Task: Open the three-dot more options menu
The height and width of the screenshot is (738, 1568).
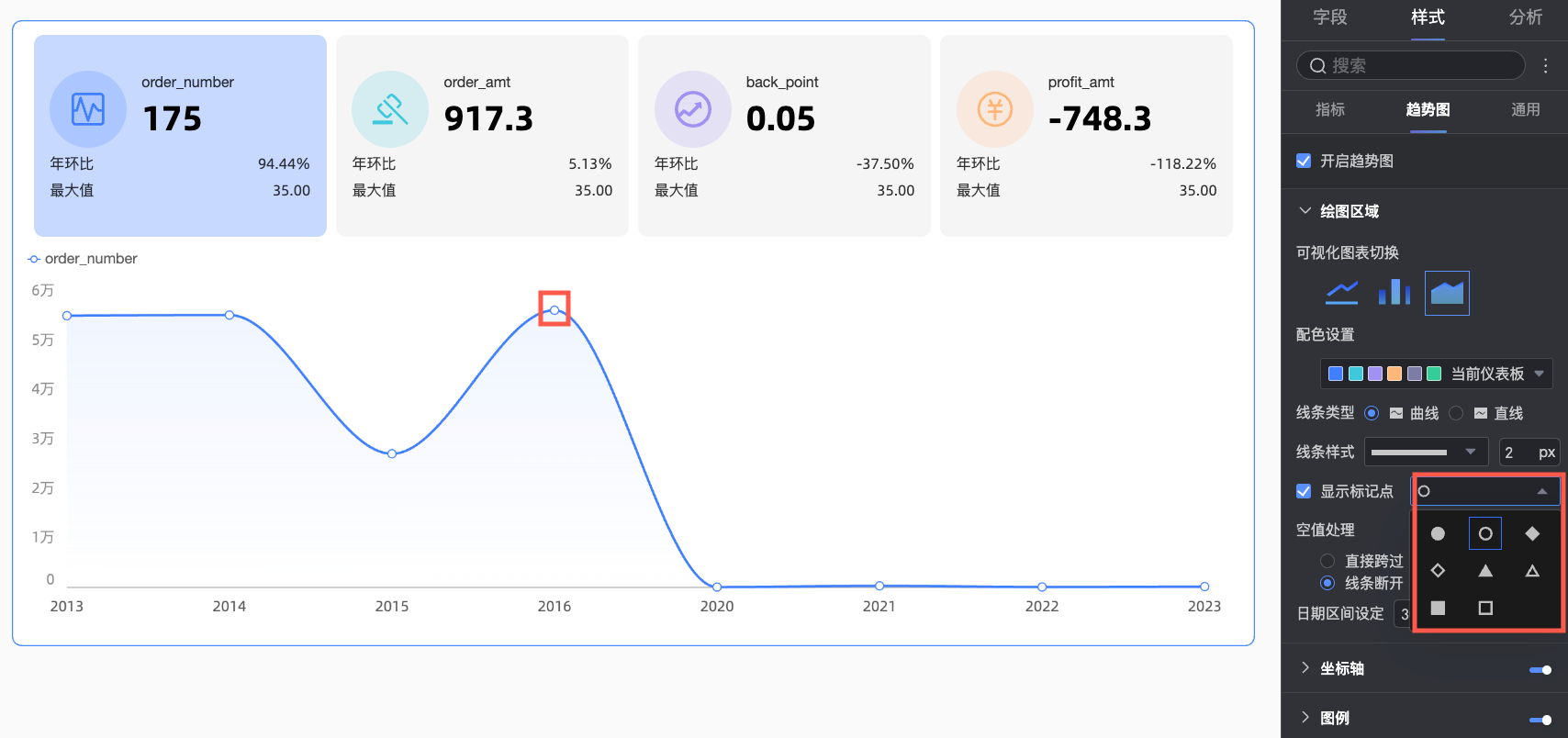Action: [x=1546, y=65]
